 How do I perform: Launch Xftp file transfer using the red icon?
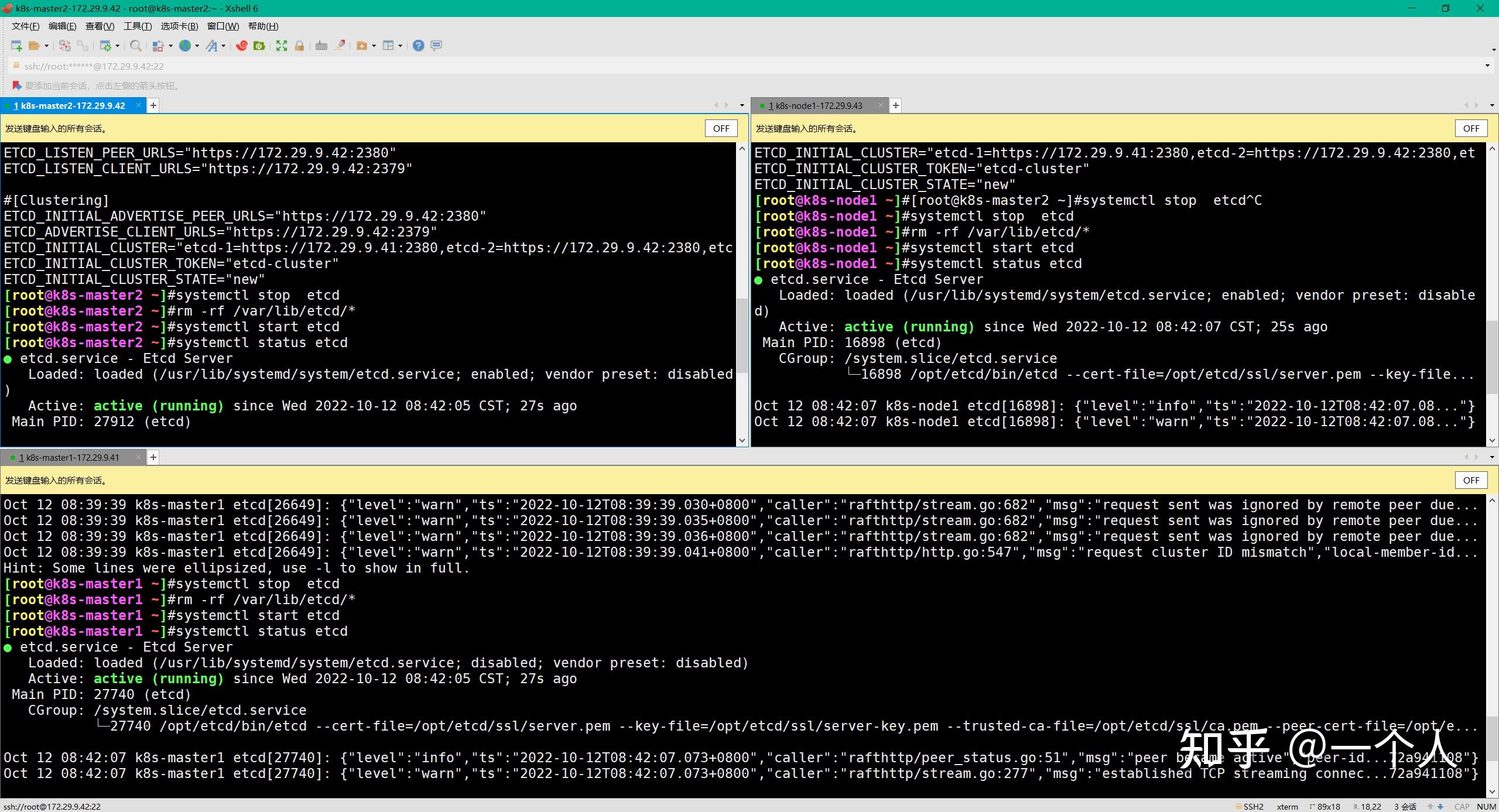point(242,46)
